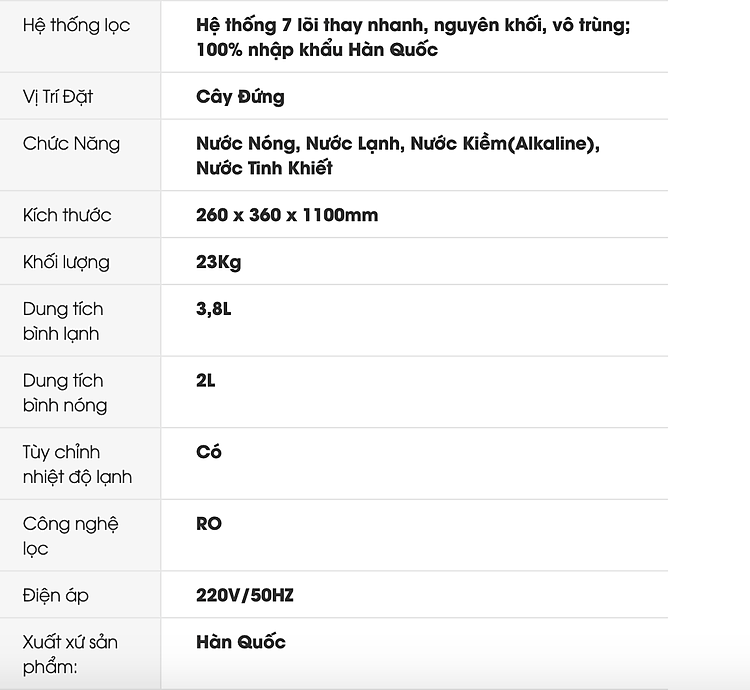
Task: Click the 'Chức Năng' label cell
Action: [71, 144]
